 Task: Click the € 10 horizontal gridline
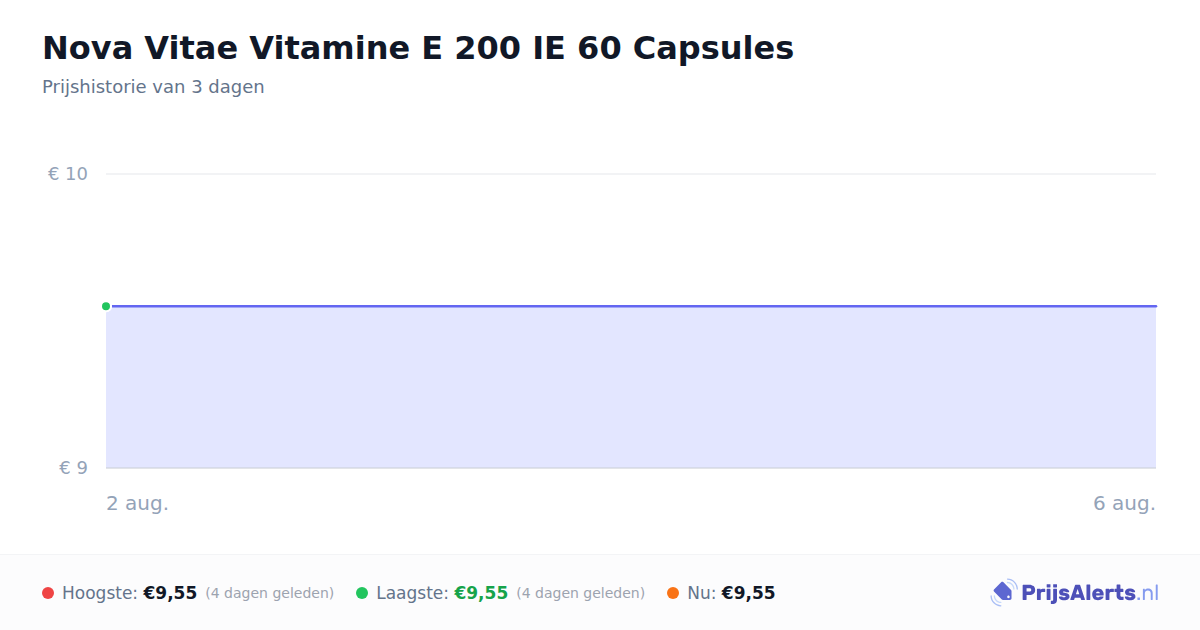tap(631, 174)
